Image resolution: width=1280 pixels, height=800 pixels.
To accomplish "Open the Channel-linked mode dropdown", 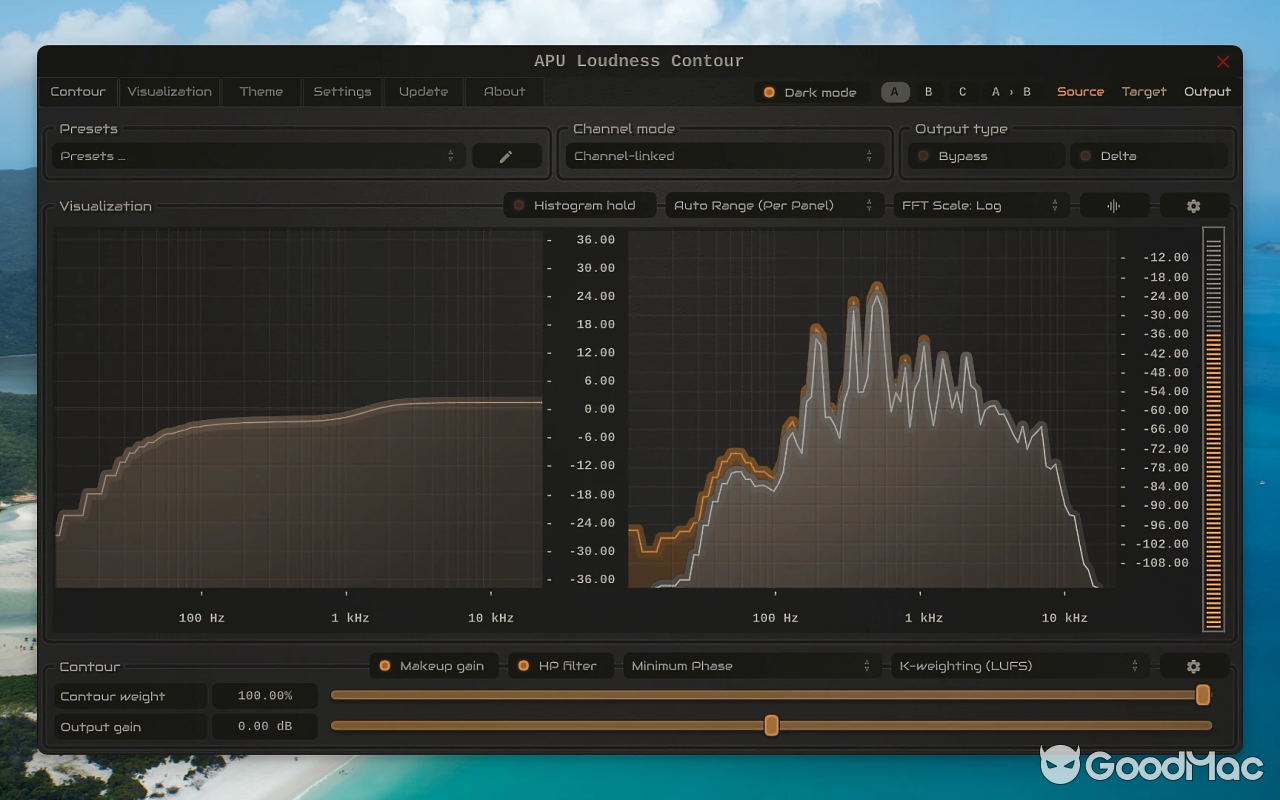I will coord(724,156).
